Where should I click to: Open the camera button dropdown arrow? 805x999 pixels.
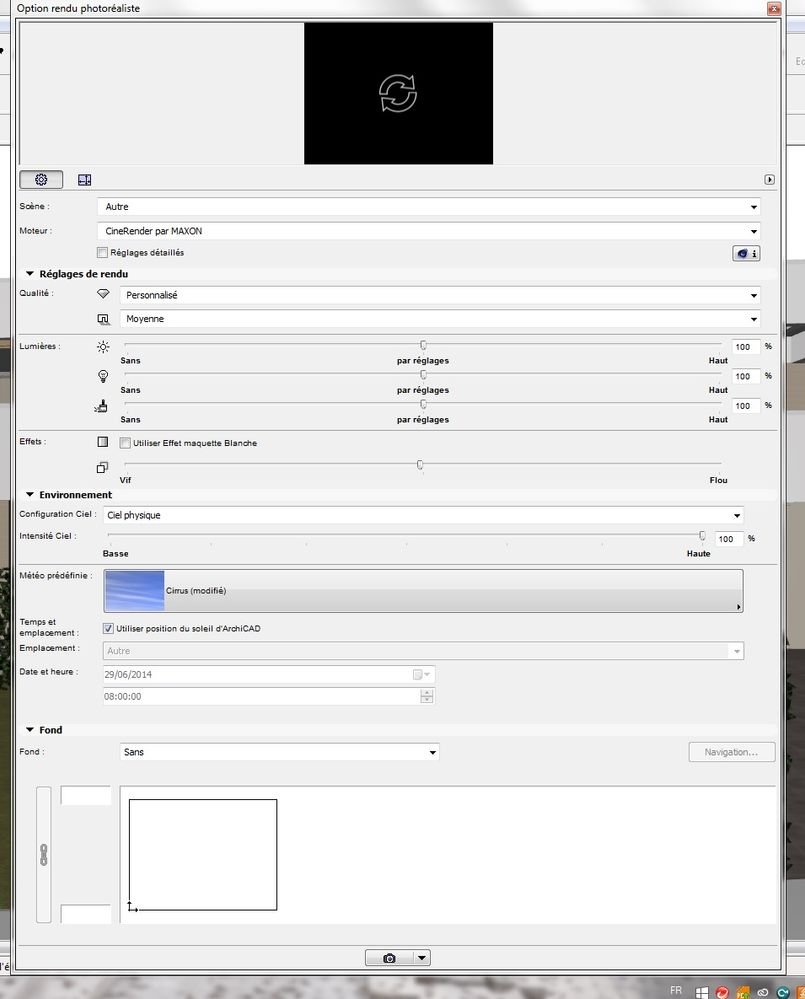point(422,958)
